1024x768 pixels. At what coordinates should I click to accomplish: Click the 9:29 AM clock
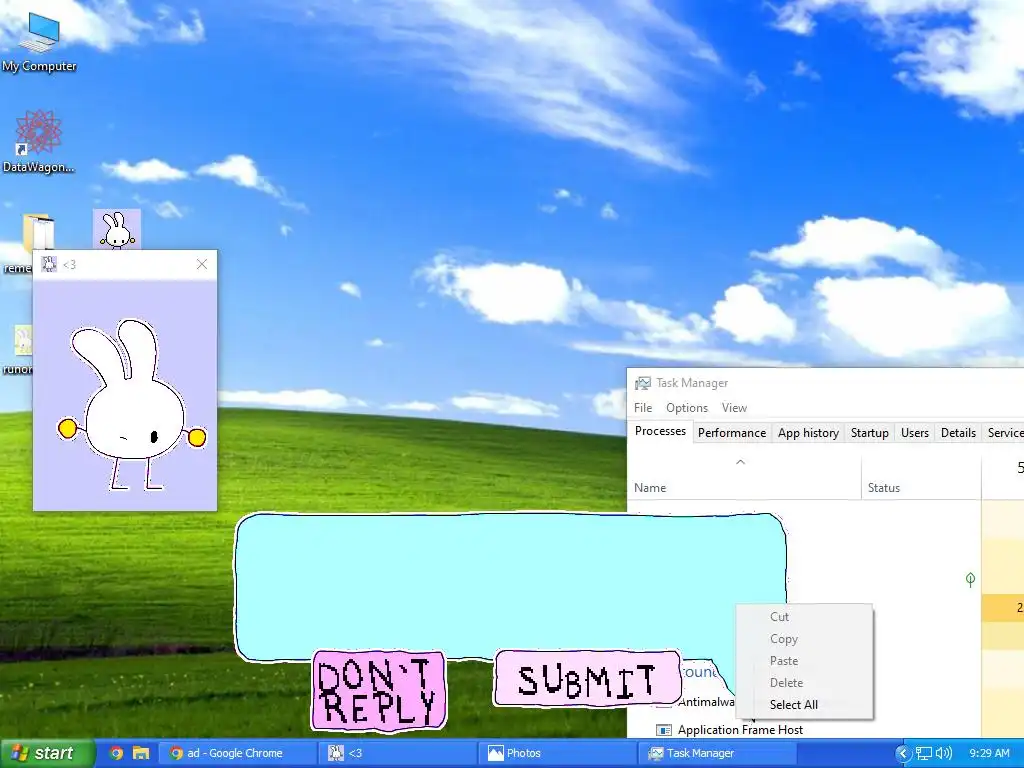click(989, 754)
